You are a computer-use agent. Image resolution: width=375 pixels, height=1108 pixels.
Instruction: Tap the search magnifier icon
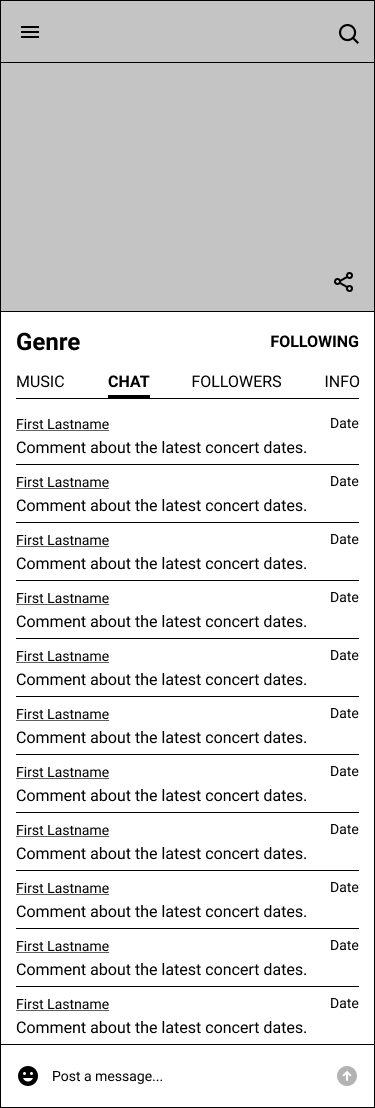click(349, 33)
